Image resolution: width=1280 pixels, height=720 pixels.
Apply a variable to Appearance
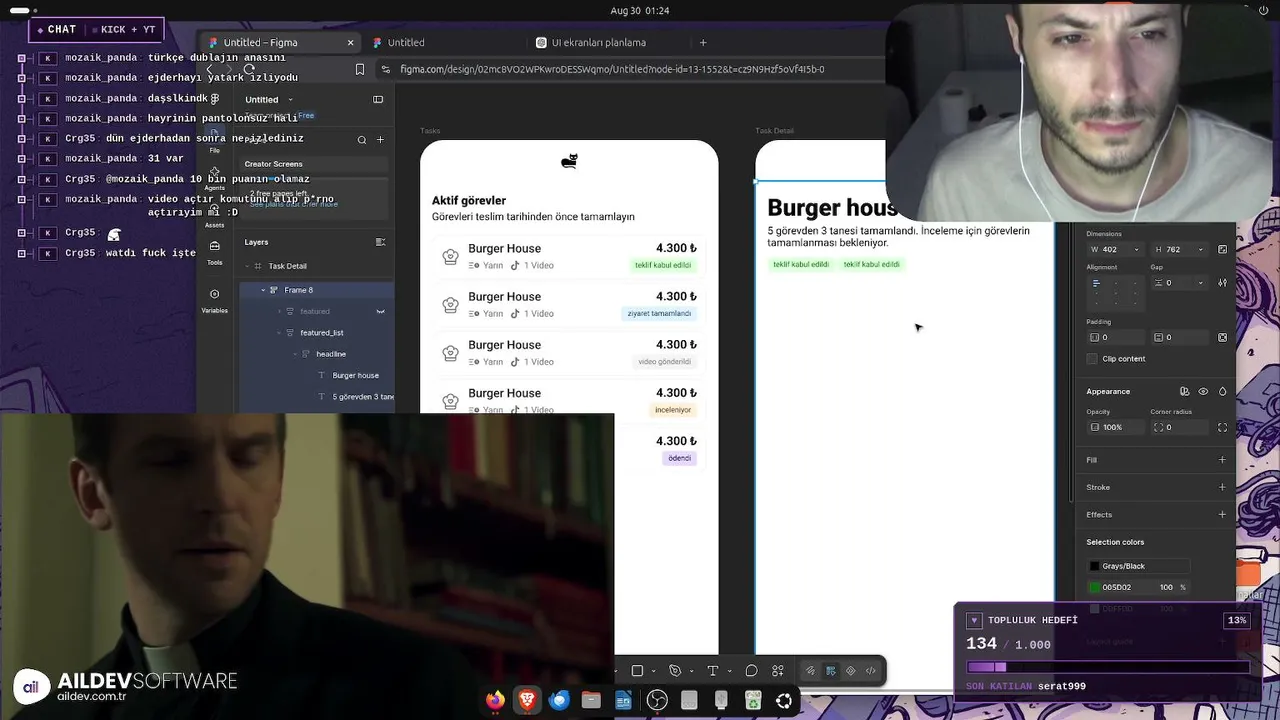pos(1184,391)
